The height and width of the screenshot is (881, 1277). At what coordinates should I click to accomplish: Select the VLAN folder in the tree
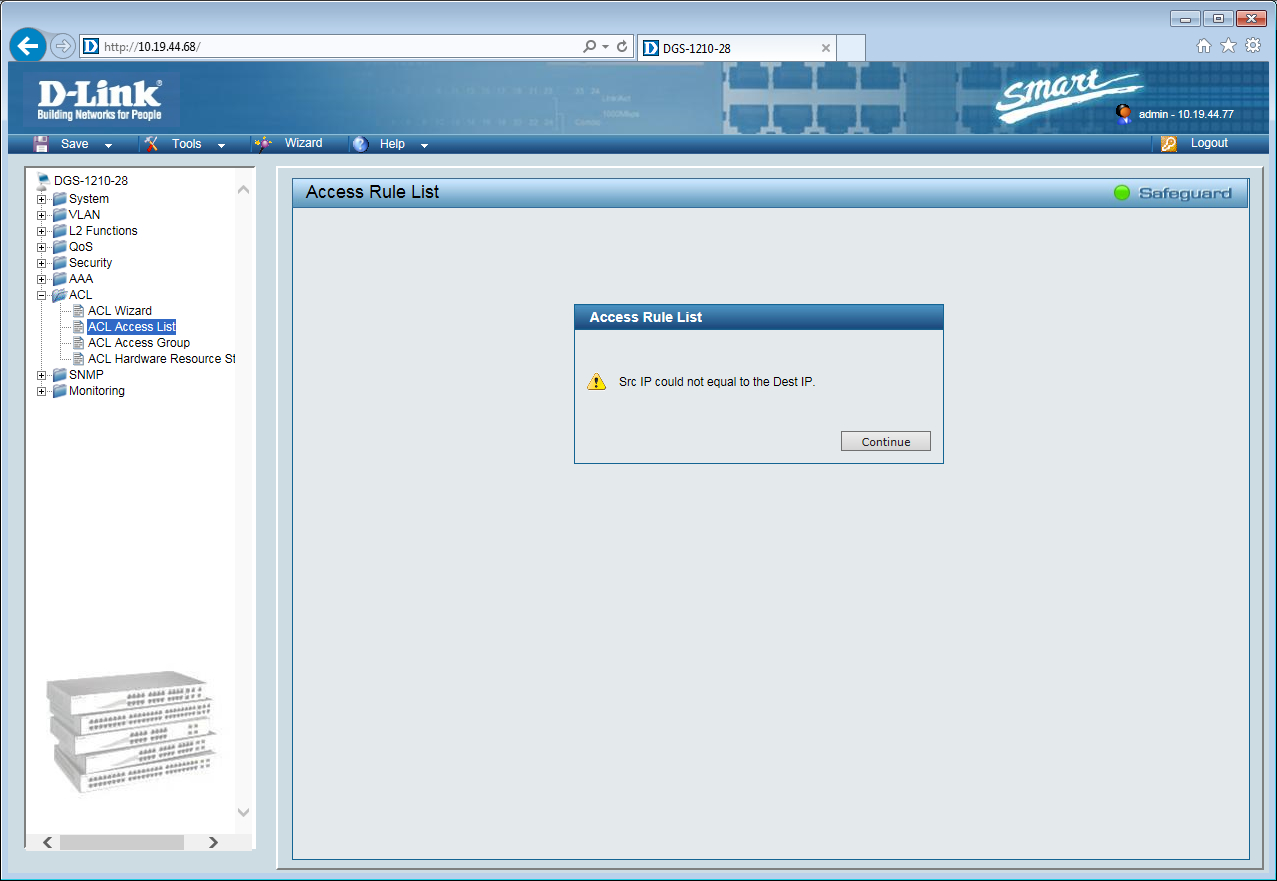(x=84, y=215)
